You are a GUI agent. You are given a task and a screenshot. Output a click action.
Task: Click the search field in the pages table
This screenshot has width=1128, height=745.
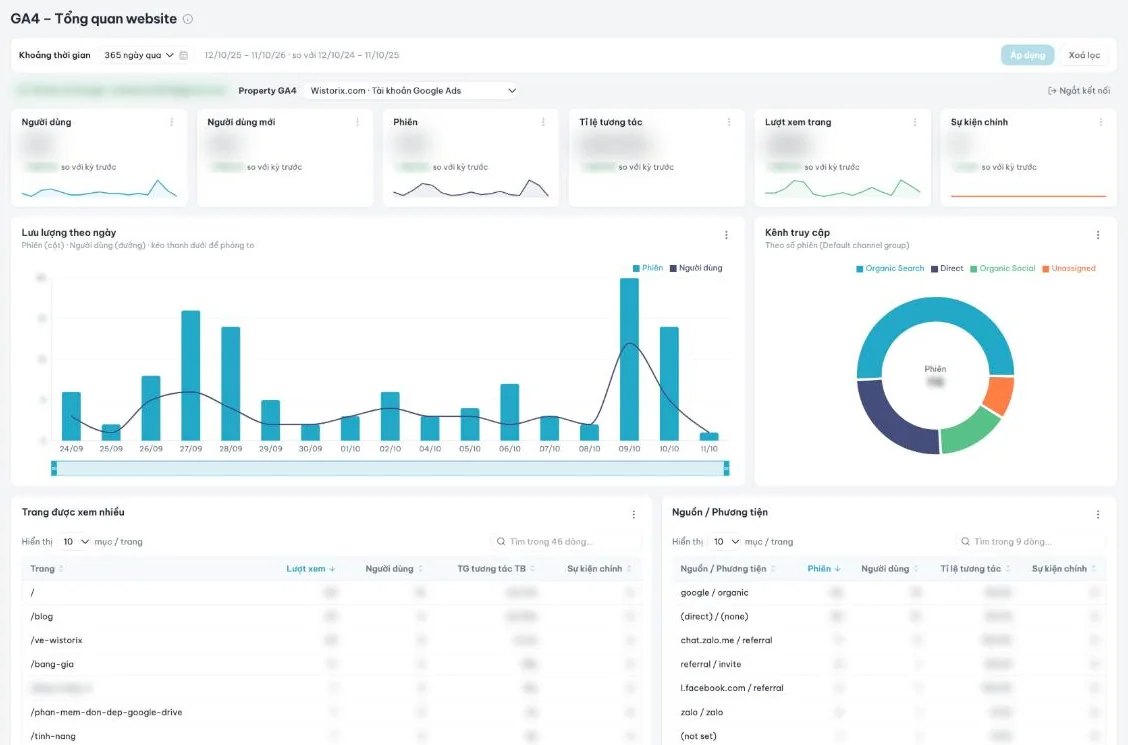pos(565,541)
